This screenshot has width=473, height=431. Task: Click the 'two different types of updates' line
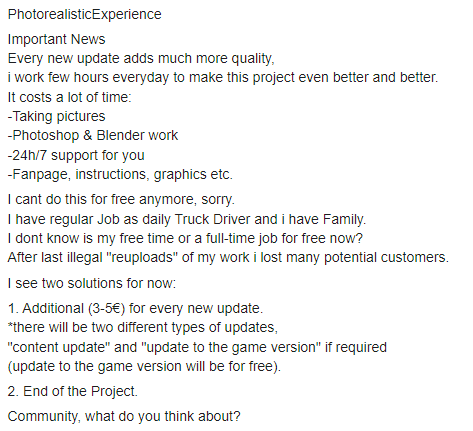[143, 327]
